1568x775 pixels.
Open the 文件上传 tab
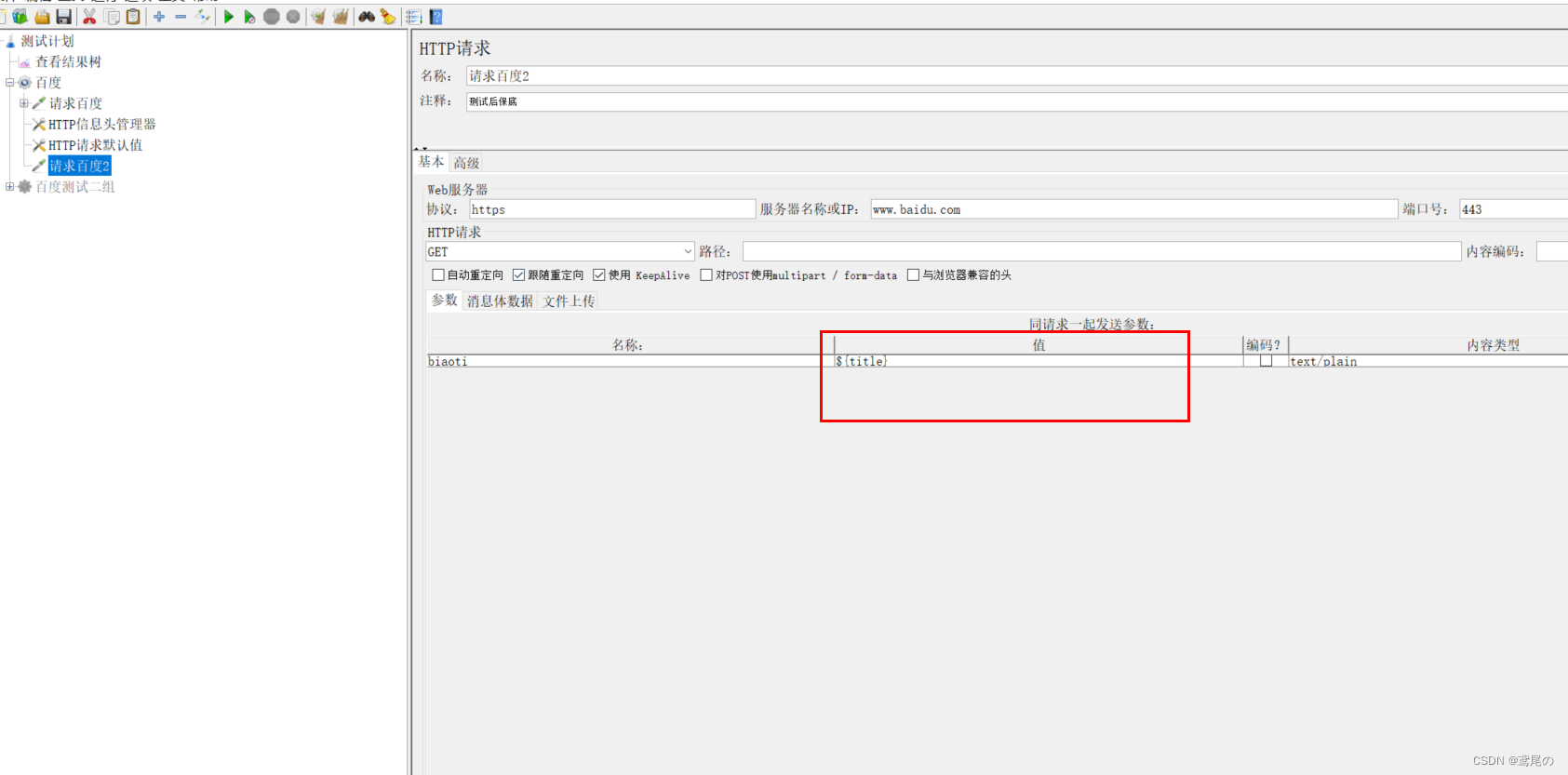pos(569,301)
